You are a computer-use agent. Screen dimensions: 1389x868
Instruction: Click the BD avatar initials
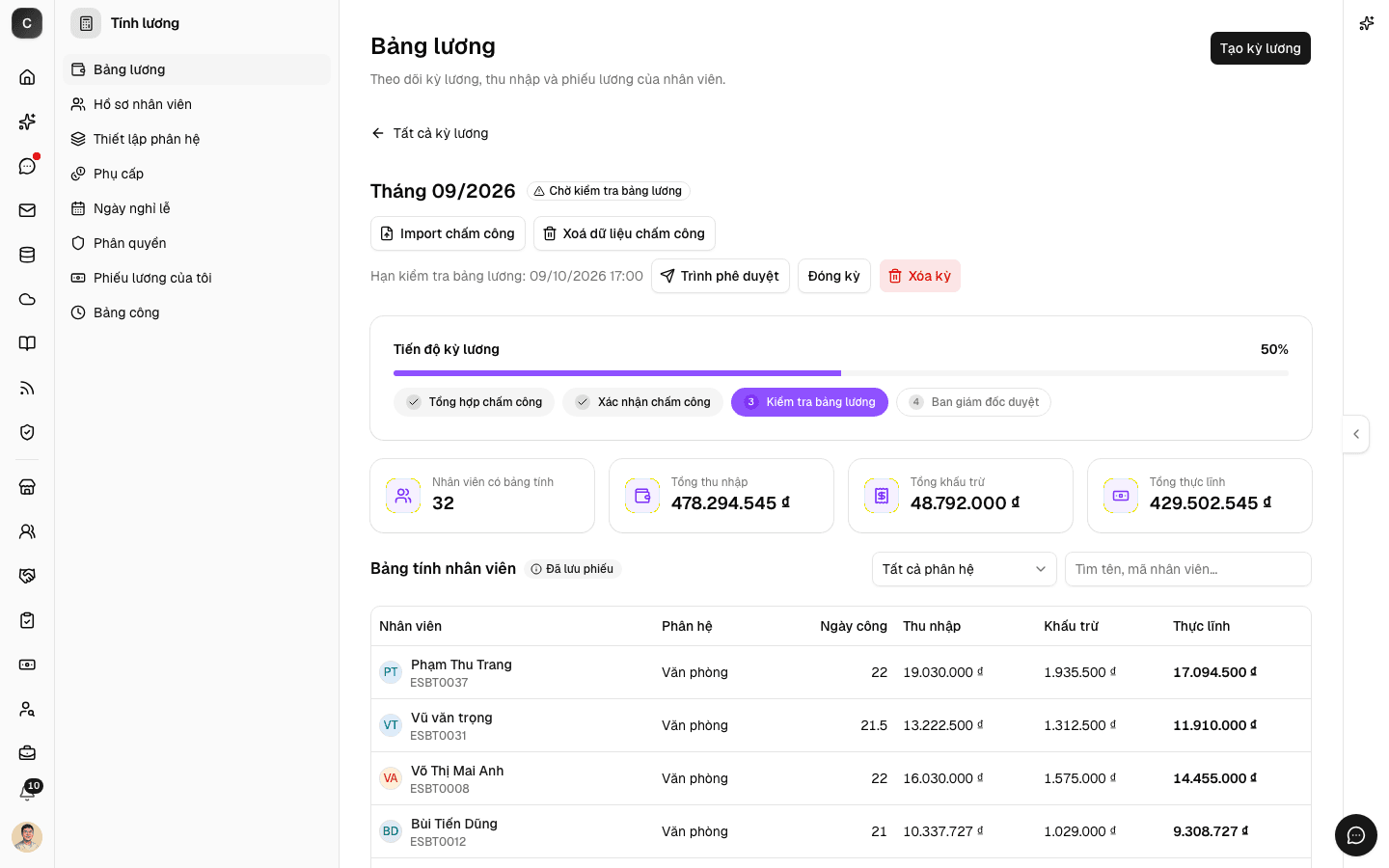click(x=391, y=831)
